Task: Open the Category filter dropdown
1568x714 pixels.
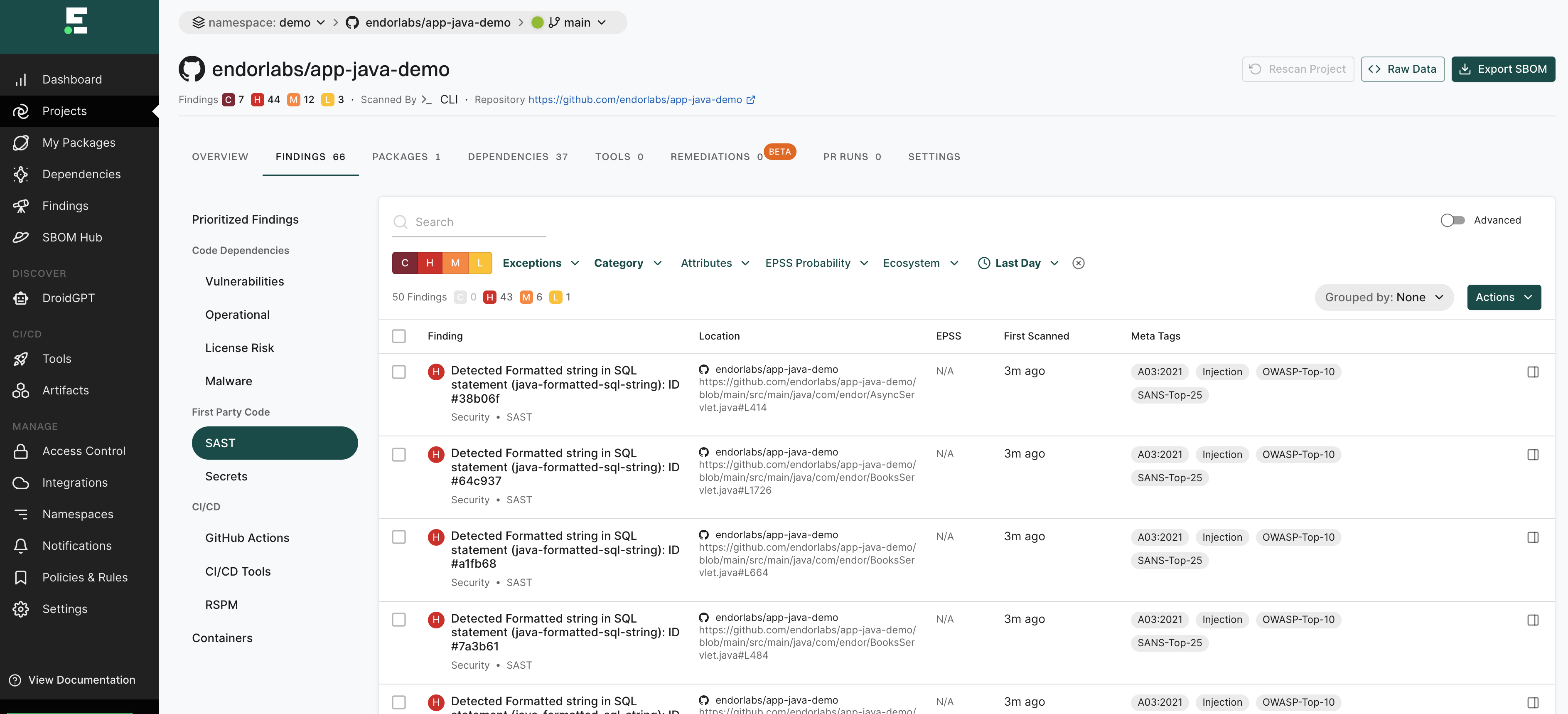Action: pos(627,263)
